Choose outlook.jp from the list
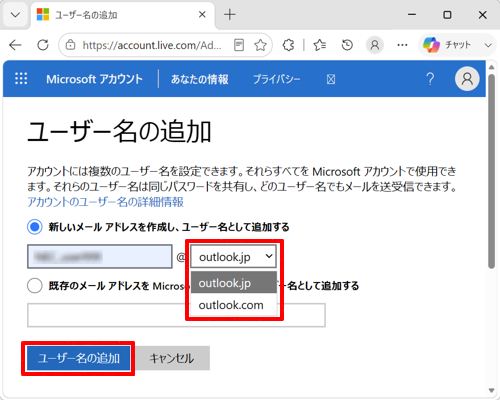The image size is (500, 400). click(x=234, y=283)
